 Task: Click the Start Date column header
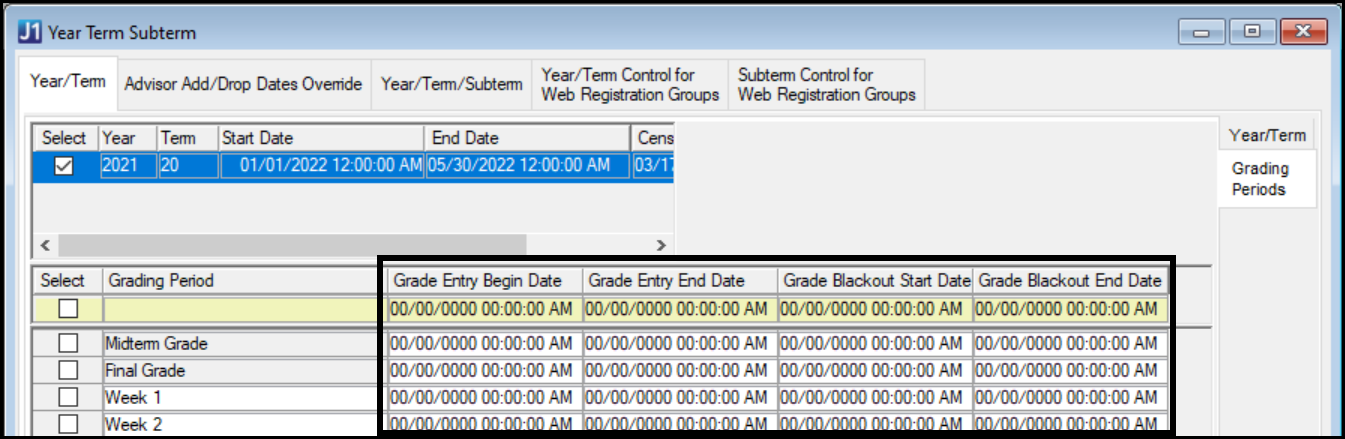click(x=321, y=138)
